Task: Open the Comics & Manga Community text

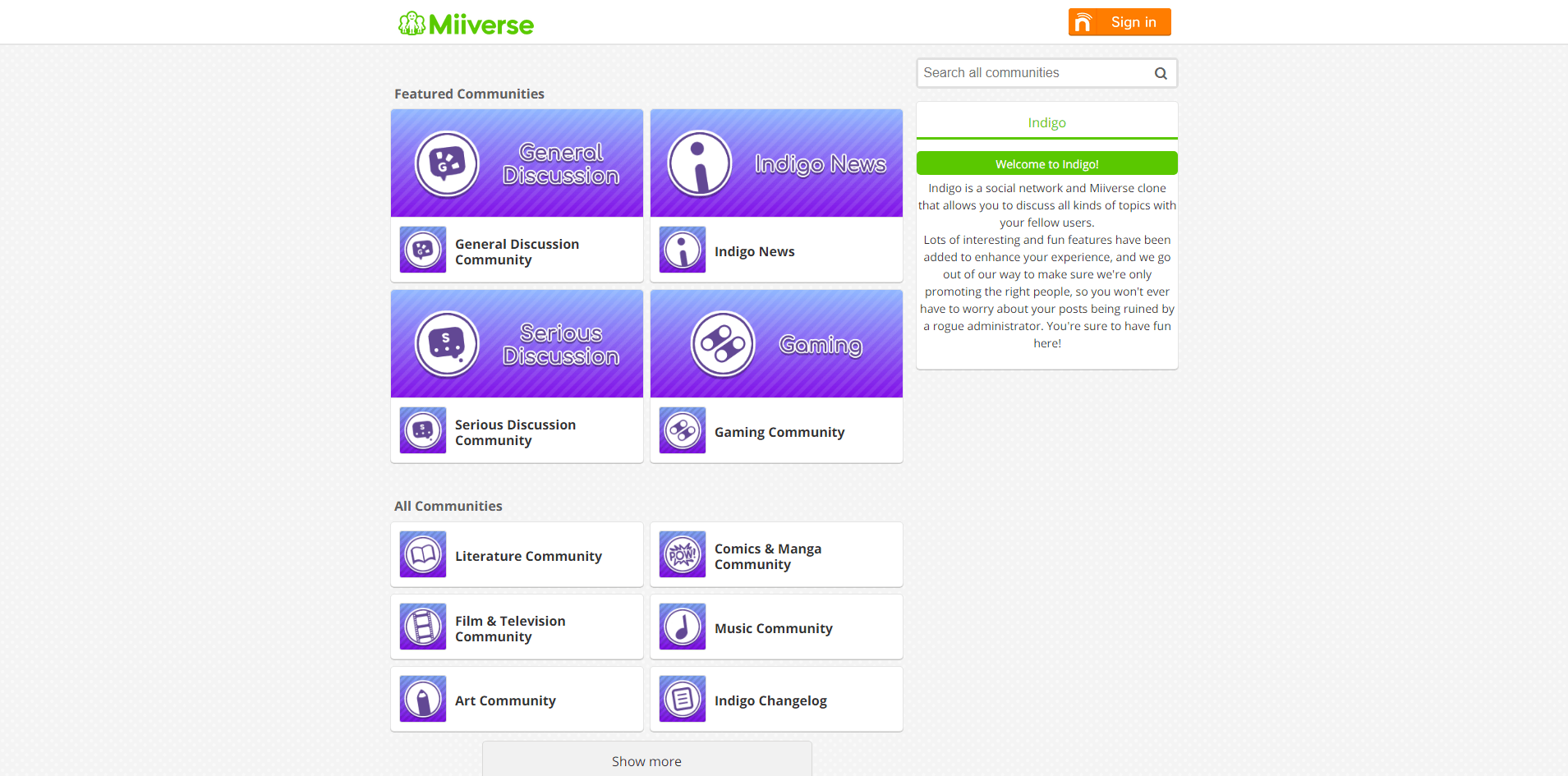Action: click(x=768, y=557)
